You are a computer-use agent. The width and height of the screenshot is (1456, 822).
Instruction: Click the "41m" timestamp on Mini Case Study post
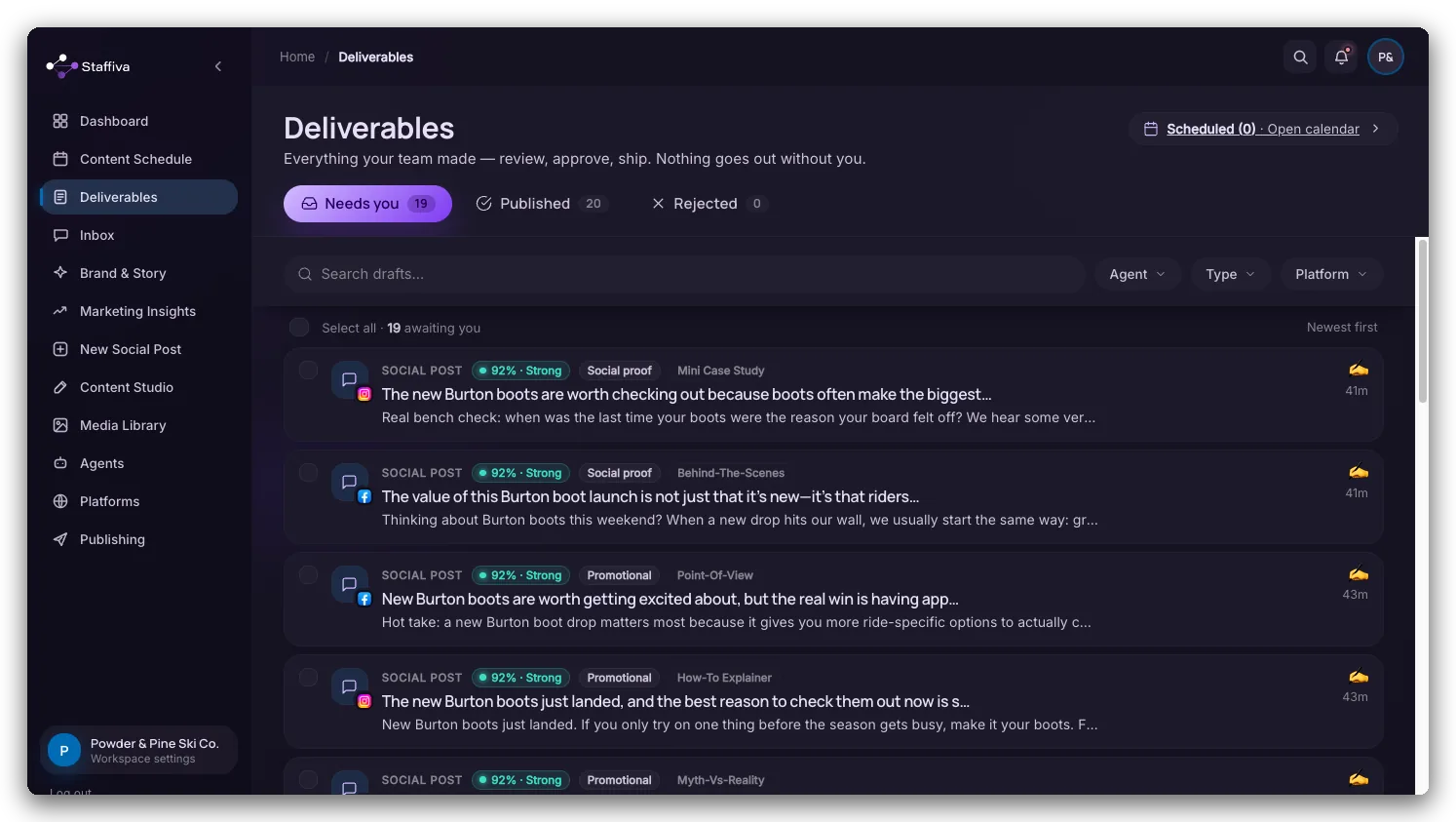pyautogui.click(x=1357, y=391)
